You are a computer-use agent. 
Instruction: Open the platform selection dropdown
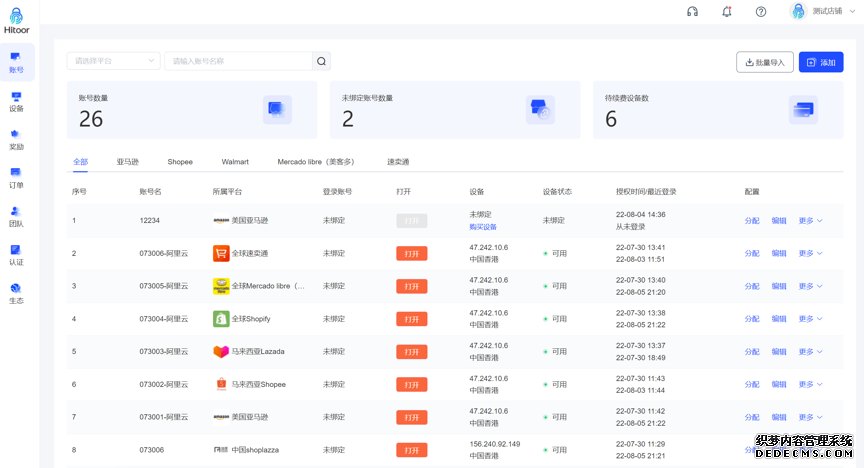[x=114, y=61]
